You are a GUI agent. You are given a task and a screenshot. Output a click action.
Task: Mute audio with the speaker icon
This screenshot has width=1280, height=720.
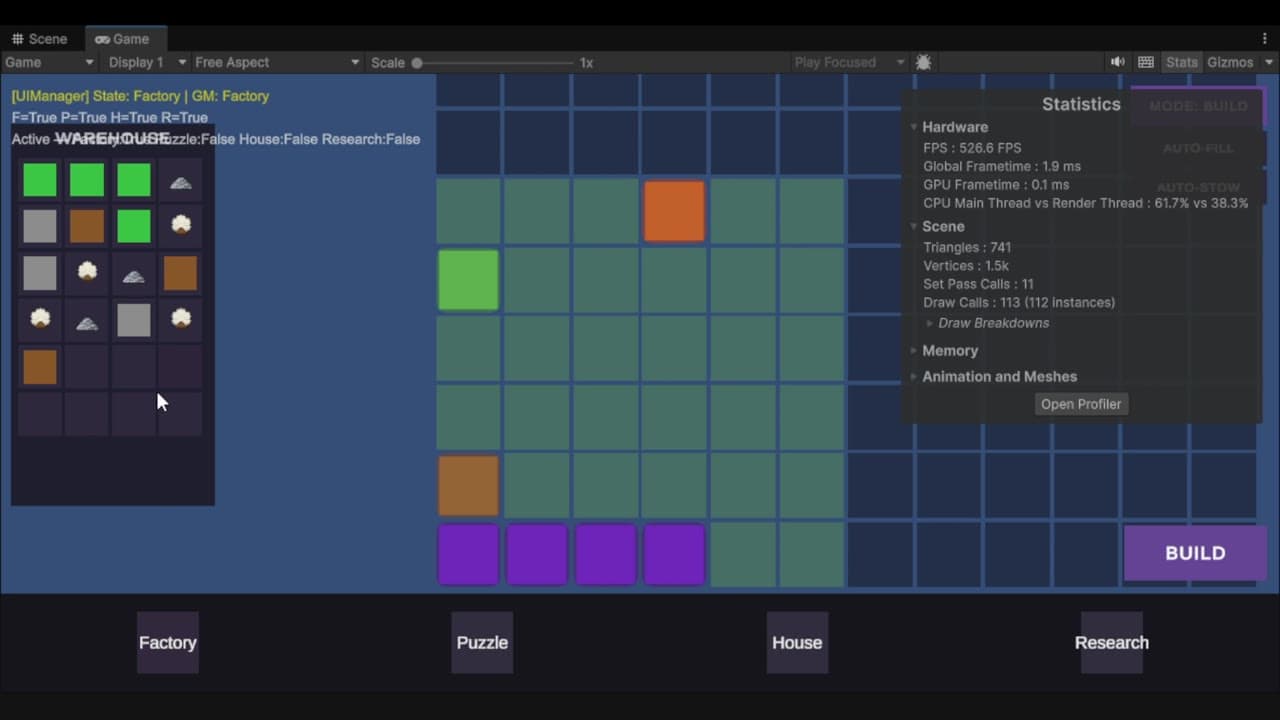(1117, 62)
